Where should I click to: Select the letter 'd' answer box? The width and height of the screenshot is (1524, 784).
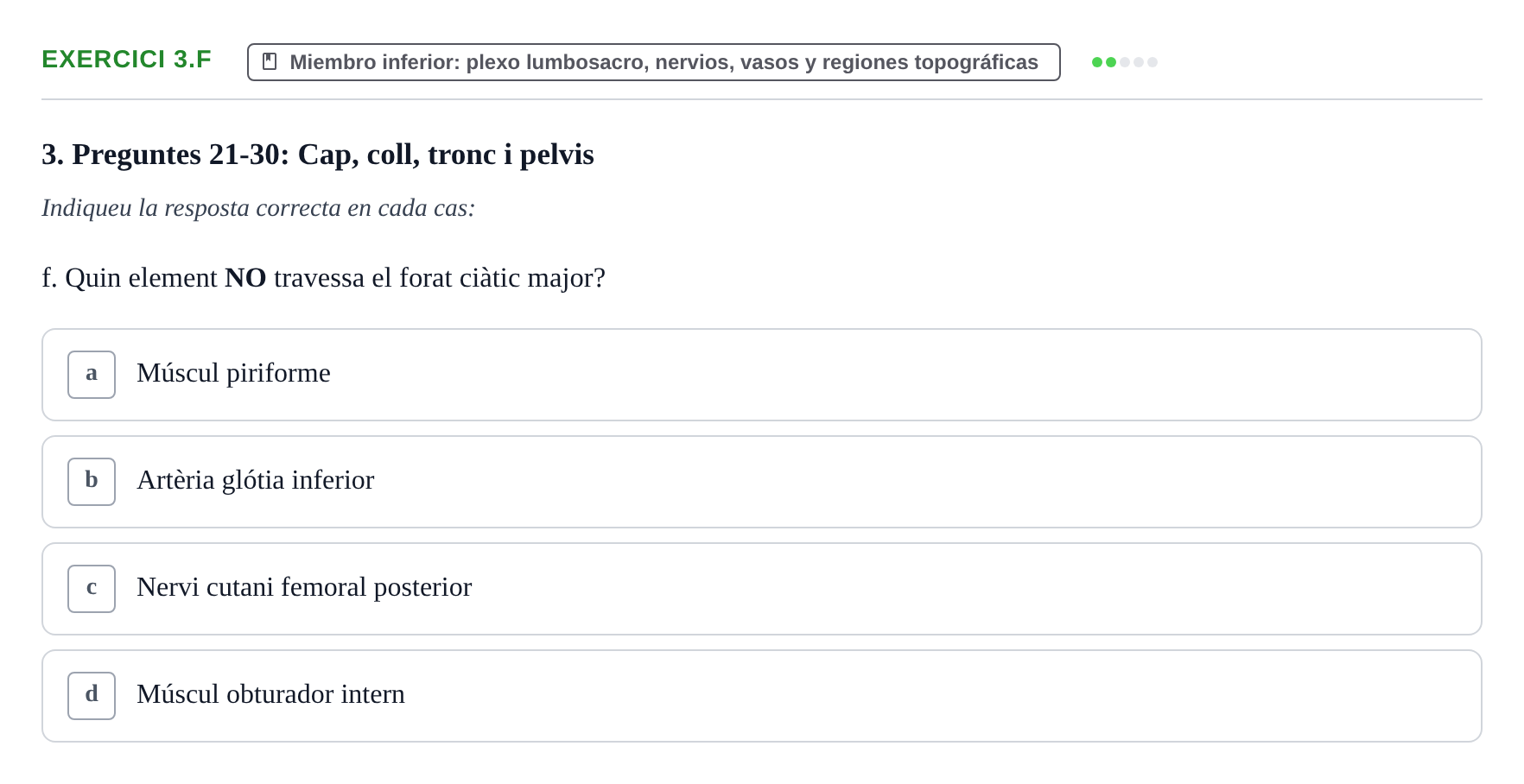click(92, 696)
